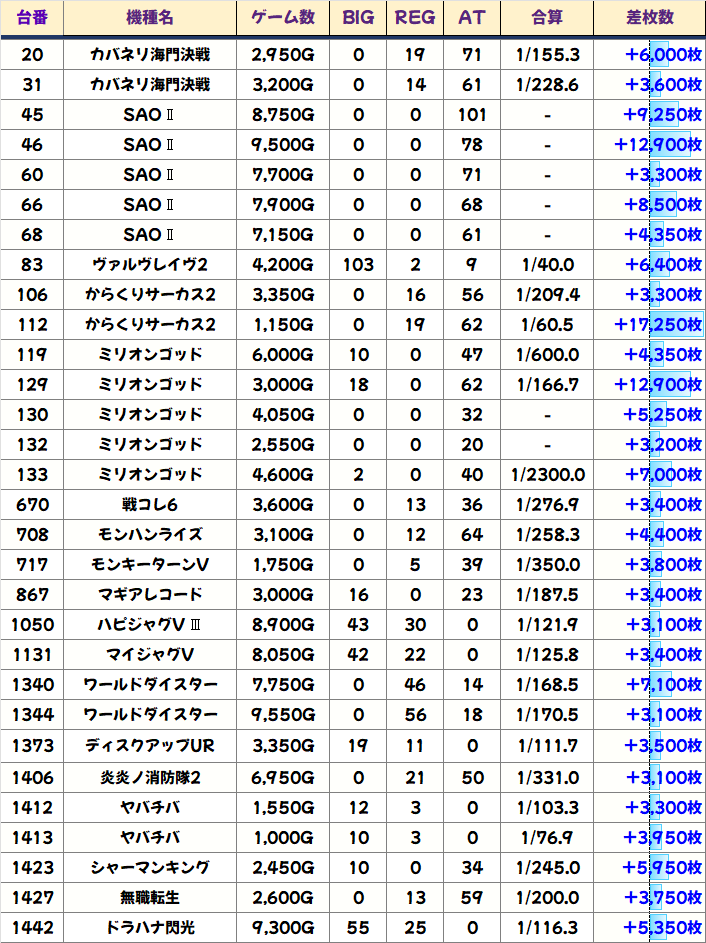Click the REG column header
The height and width of the screenshot is (943, 706).
415,18
